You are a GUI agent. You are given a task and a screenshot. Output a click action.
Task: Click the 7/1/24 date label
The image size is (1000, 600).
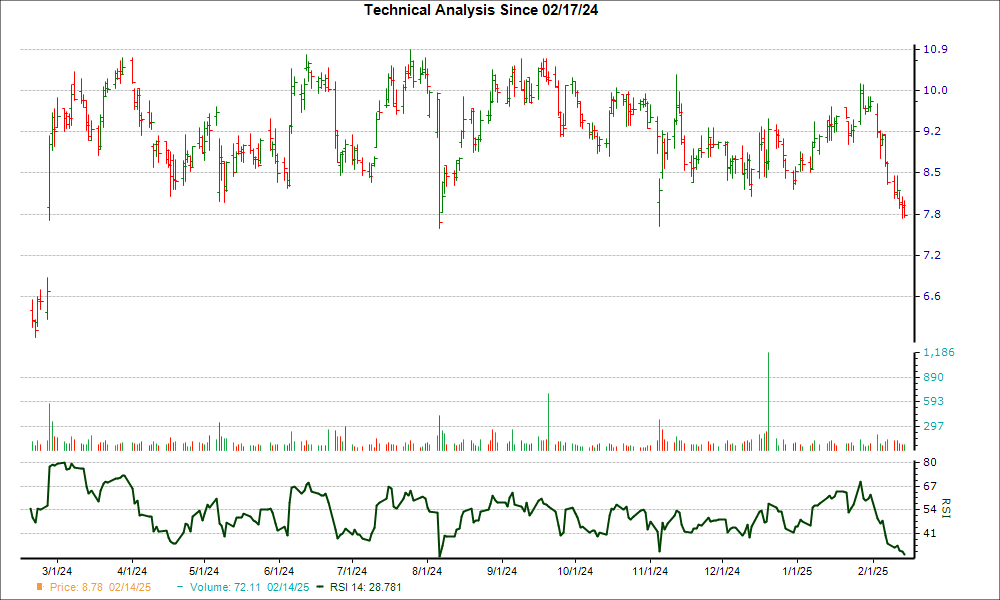pyautogui.click(x=351, y=571)
